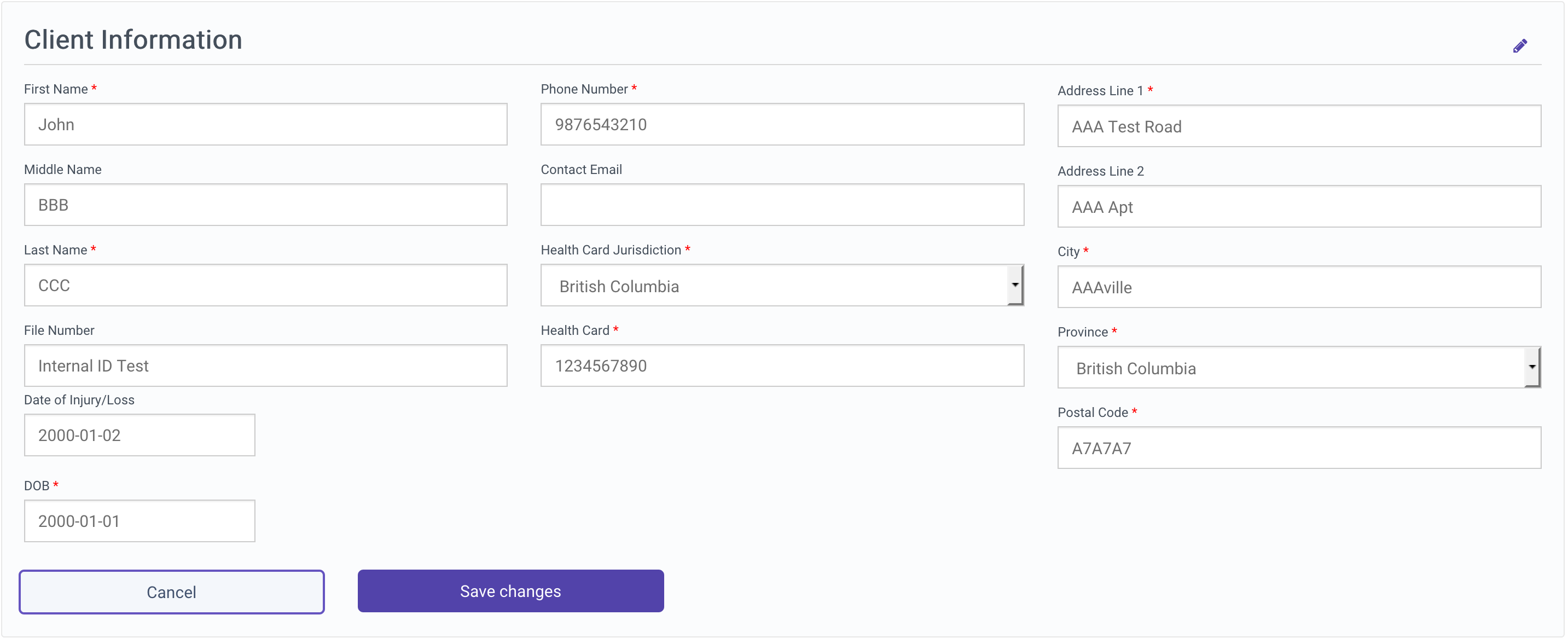Focus the DOB date field
1568x638 pixels.
pos(140,520)
